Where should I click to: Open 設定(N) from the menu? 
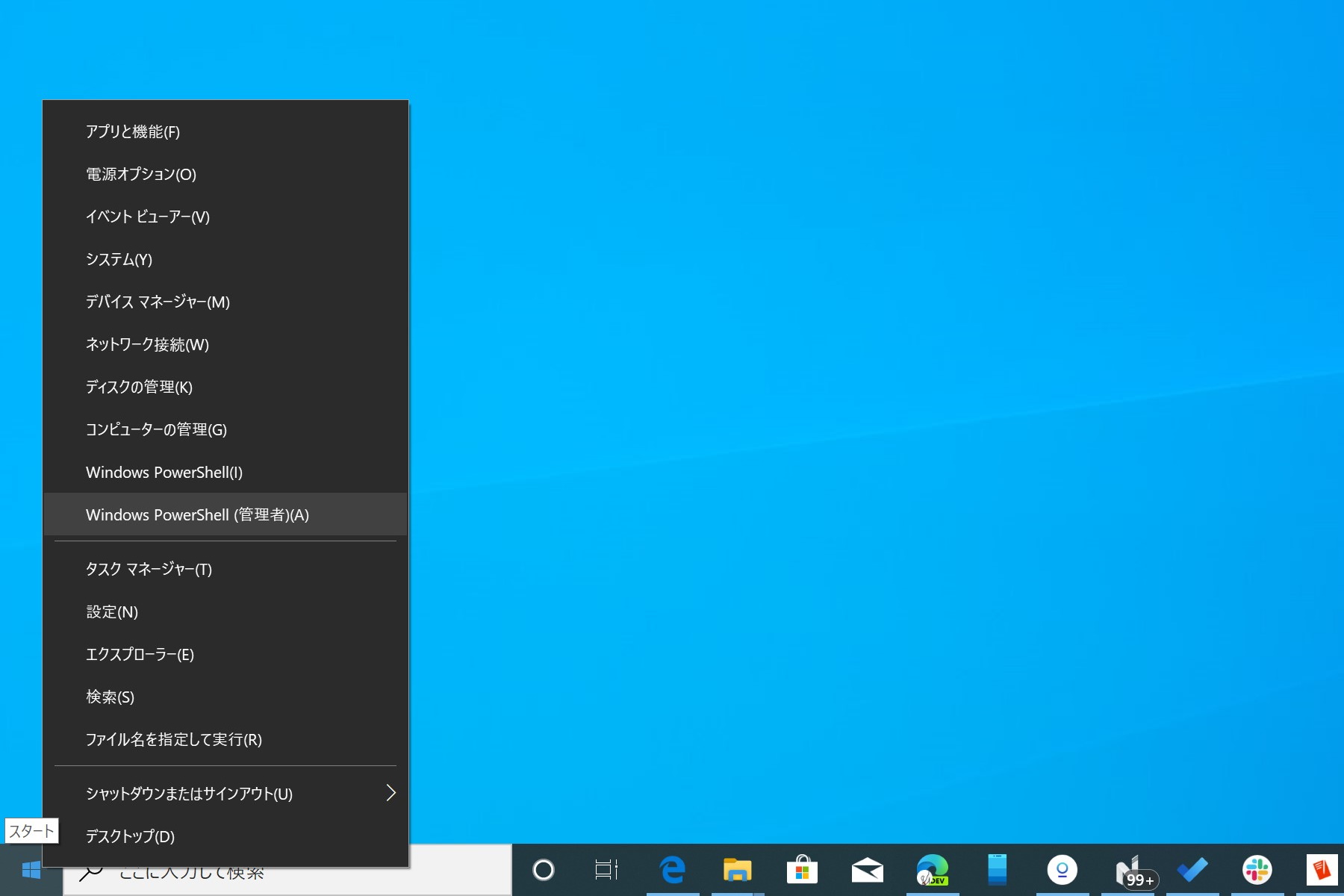[225, 612]
